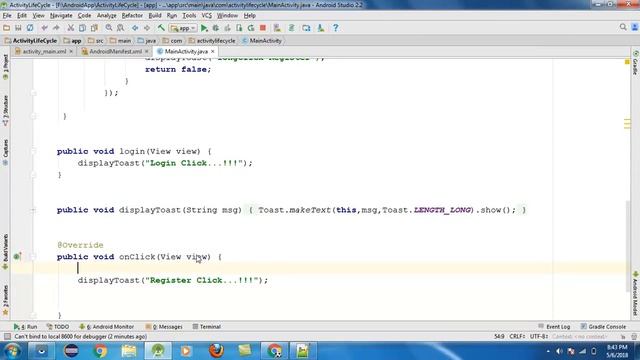
Task: Close the AndroidManifest.xml tab
Action: pyautogui.click(x=147, y=51)
